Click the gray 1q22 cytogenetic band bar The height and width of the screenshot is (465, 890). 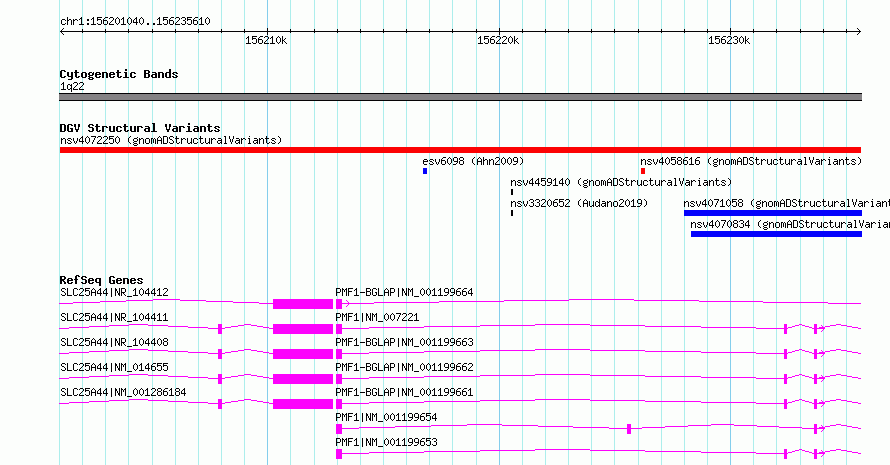460,97
